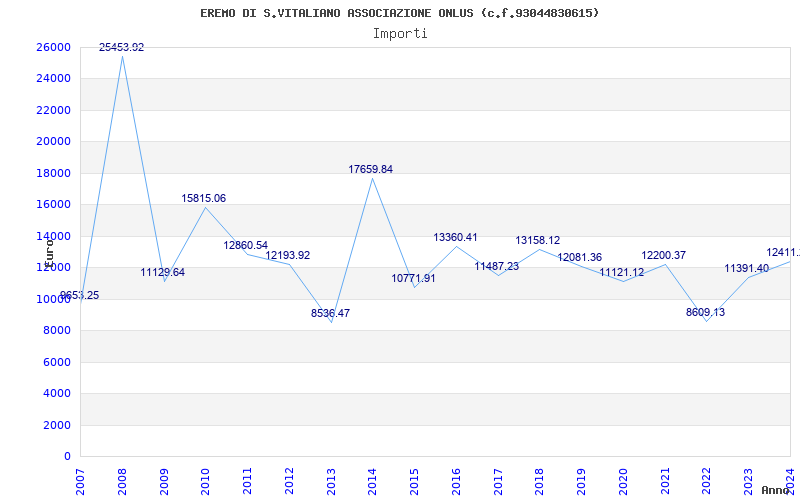Image resolution: width=800 pixels, height=500 pixels.
Task: Select the 13158.12 data label
Action: point(538,240)
